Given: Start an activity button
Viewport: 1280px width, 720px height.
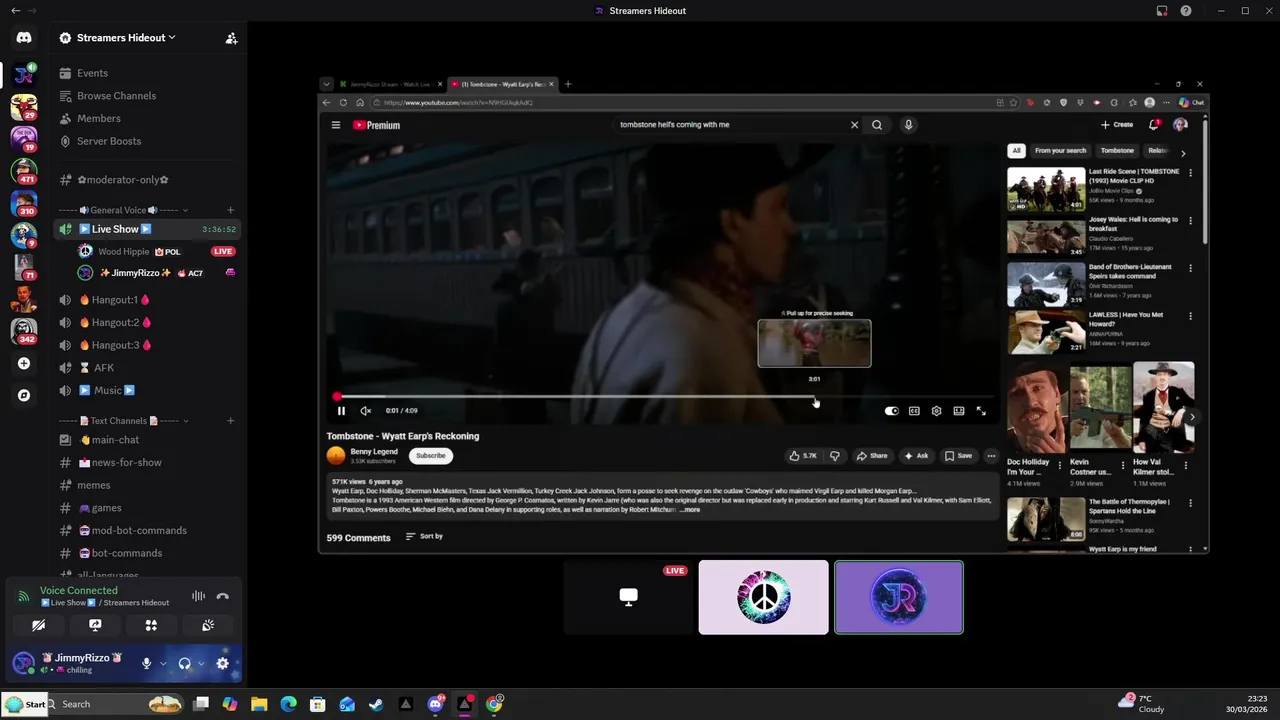Looking at the screenshot, I should 151,625.
